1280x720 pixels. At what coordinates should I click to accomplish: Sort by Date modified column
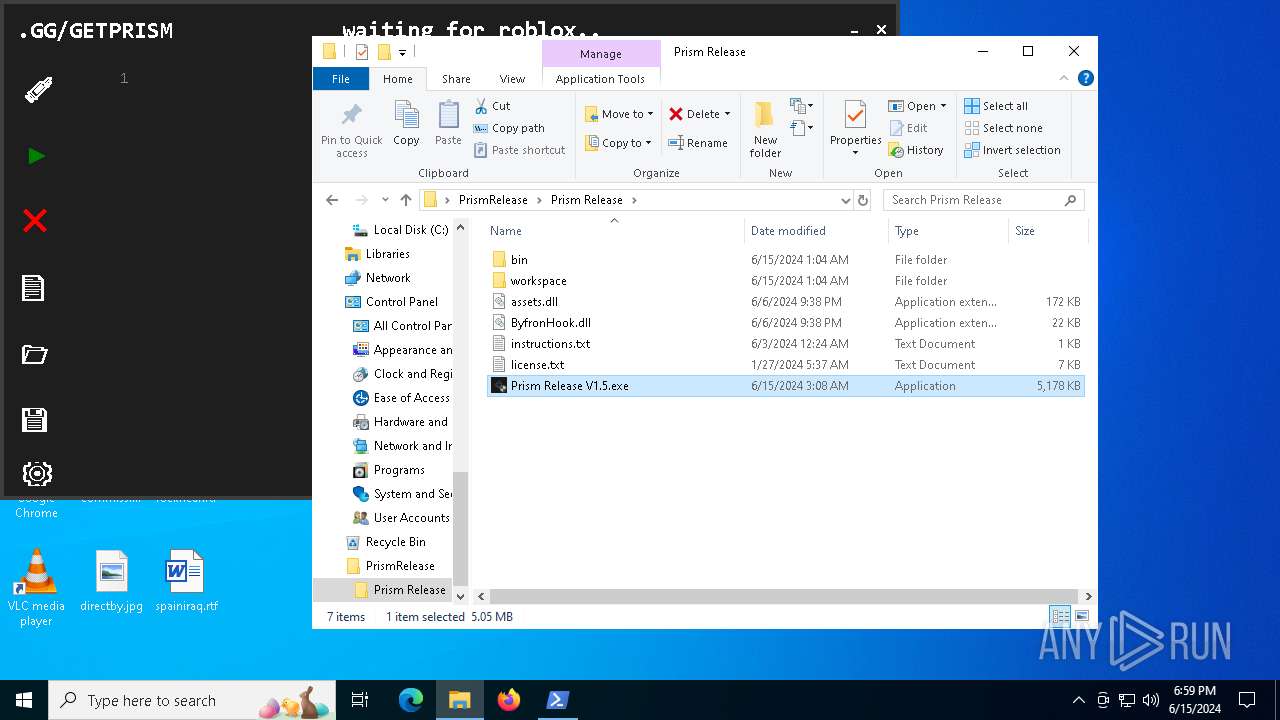coord(816,231)
